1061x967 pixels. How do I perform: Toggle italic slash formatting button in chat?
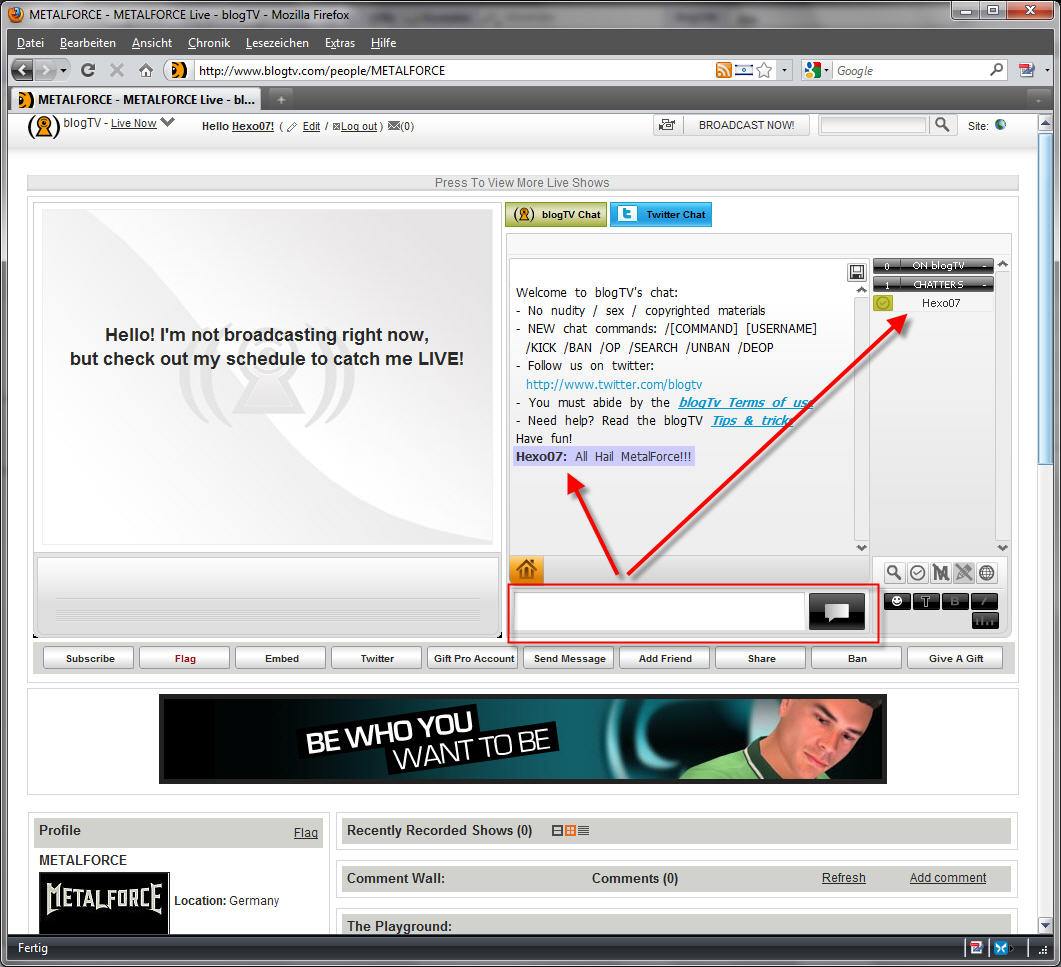984,601
